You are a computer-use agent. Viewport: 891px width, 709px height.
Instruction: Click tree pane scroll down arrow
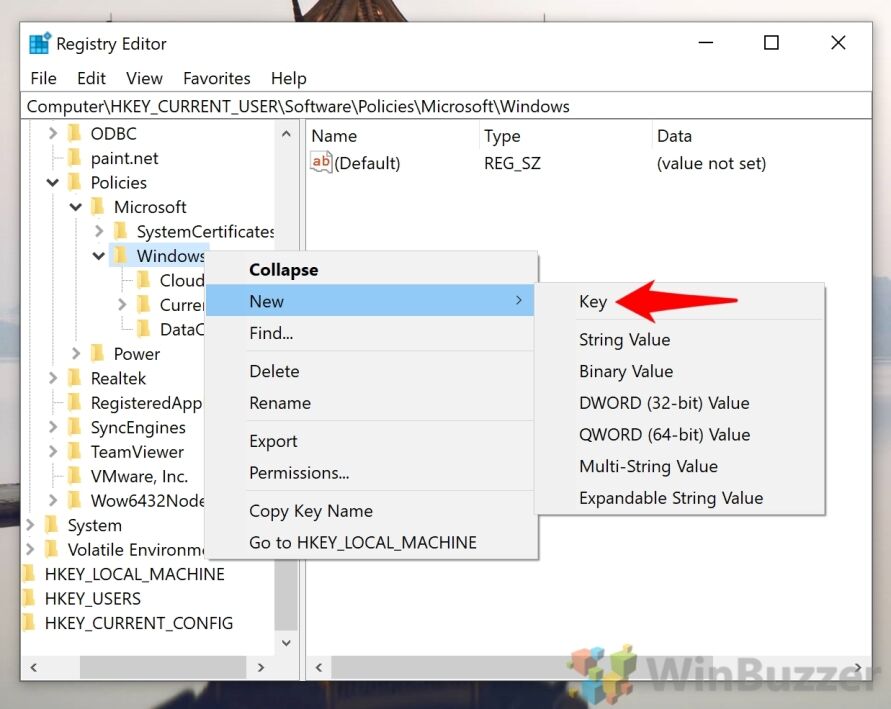click(x=286, y=643)
